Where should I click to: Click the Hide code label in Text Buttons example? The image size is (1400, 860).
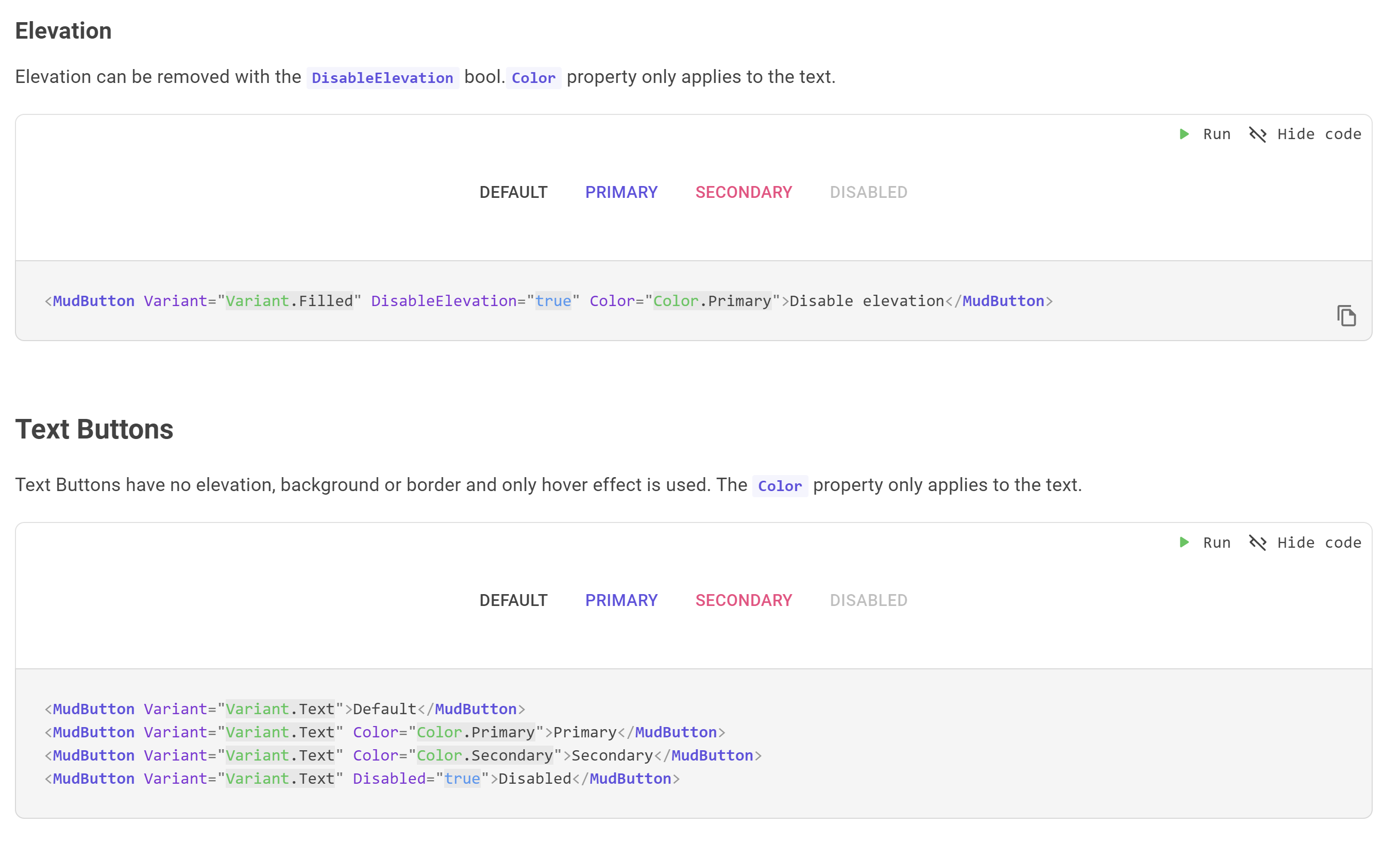coord(1319,542)
